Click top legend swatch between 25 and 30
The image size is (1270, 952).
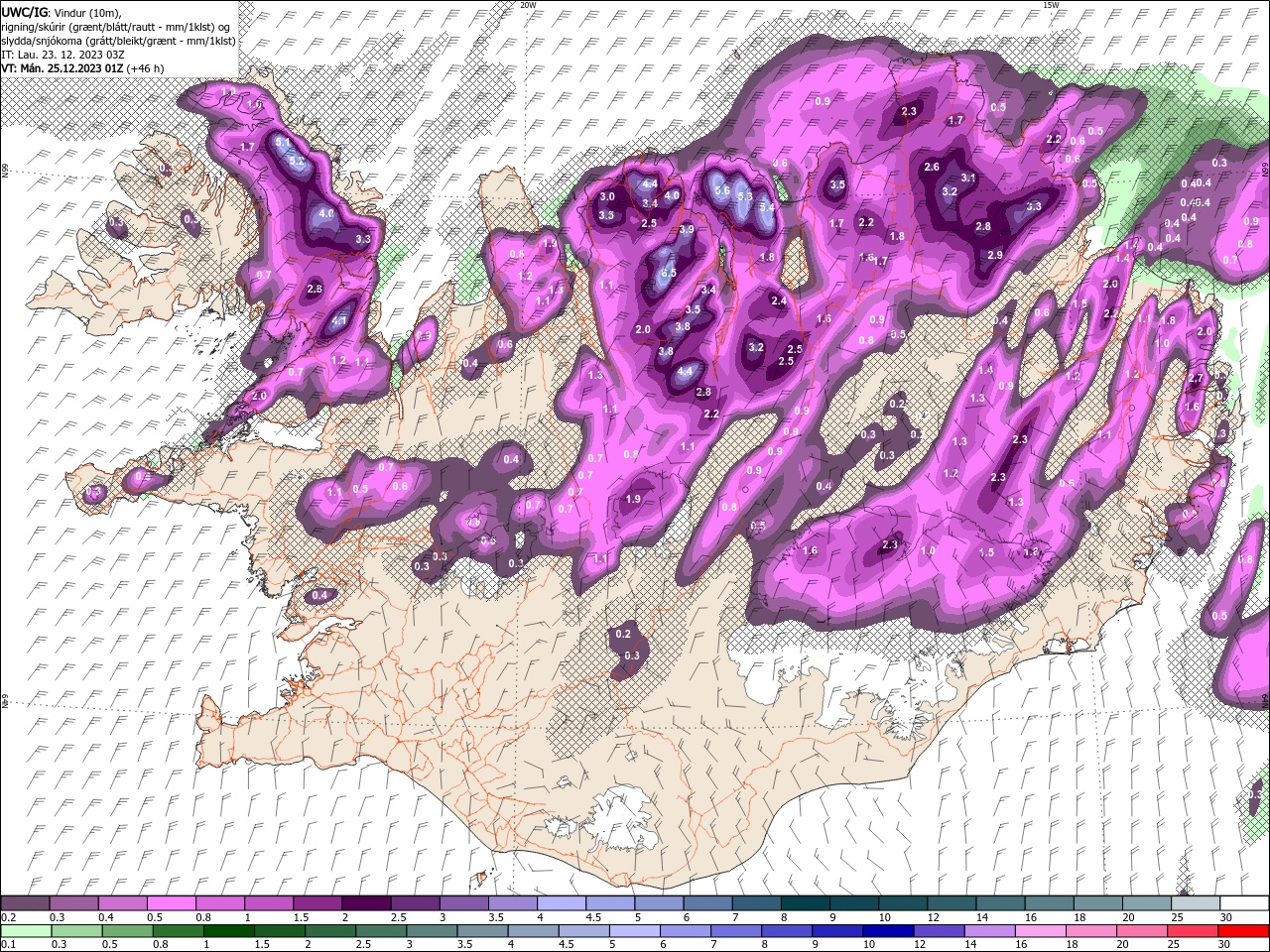click(1196, 902)
